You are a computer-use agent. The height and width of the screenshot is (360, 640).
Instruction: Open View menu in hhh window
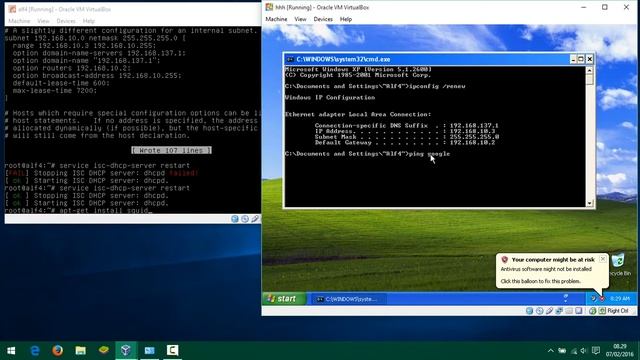click(300, 19)
